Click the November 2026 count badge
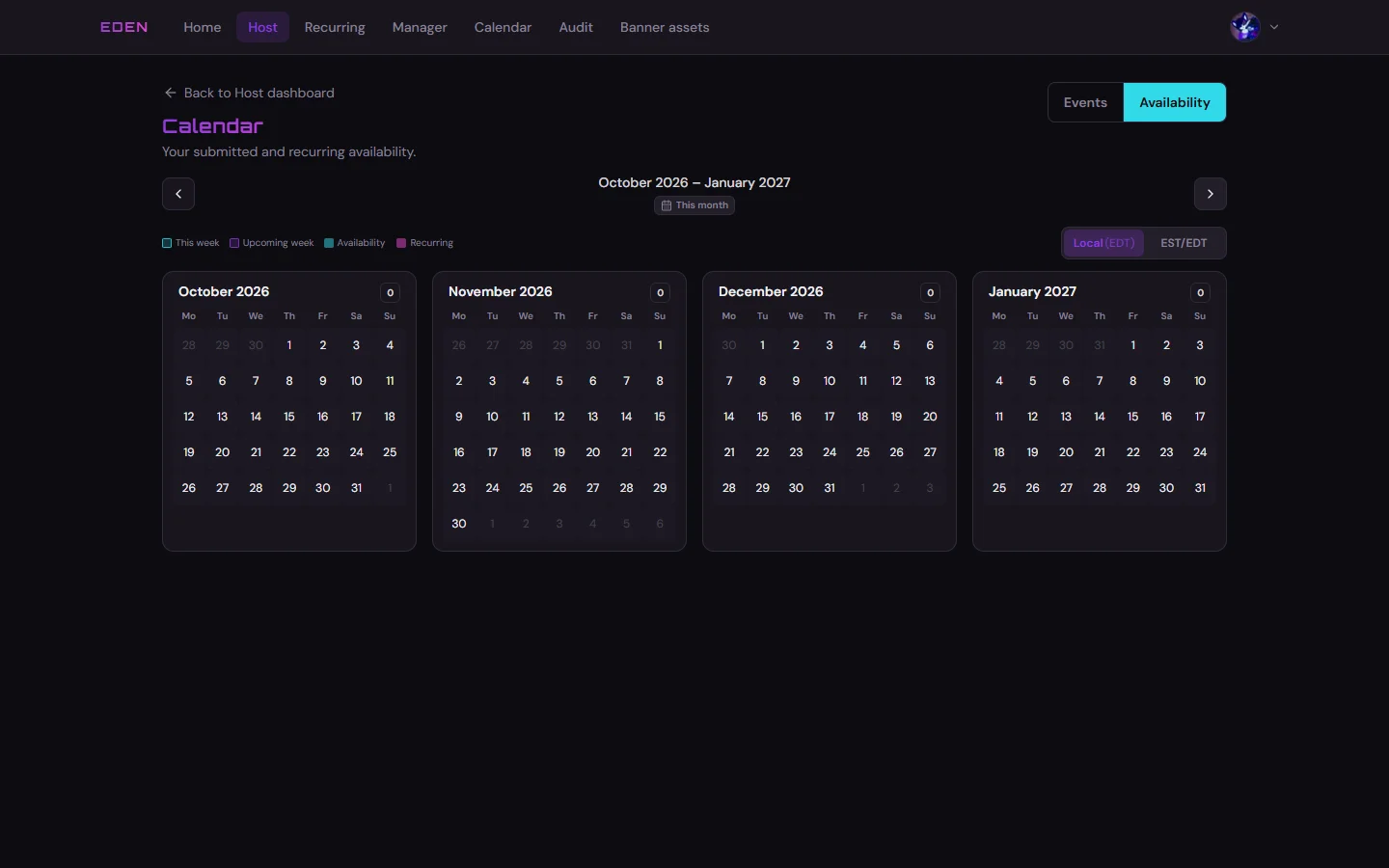 tap(660, 292)
